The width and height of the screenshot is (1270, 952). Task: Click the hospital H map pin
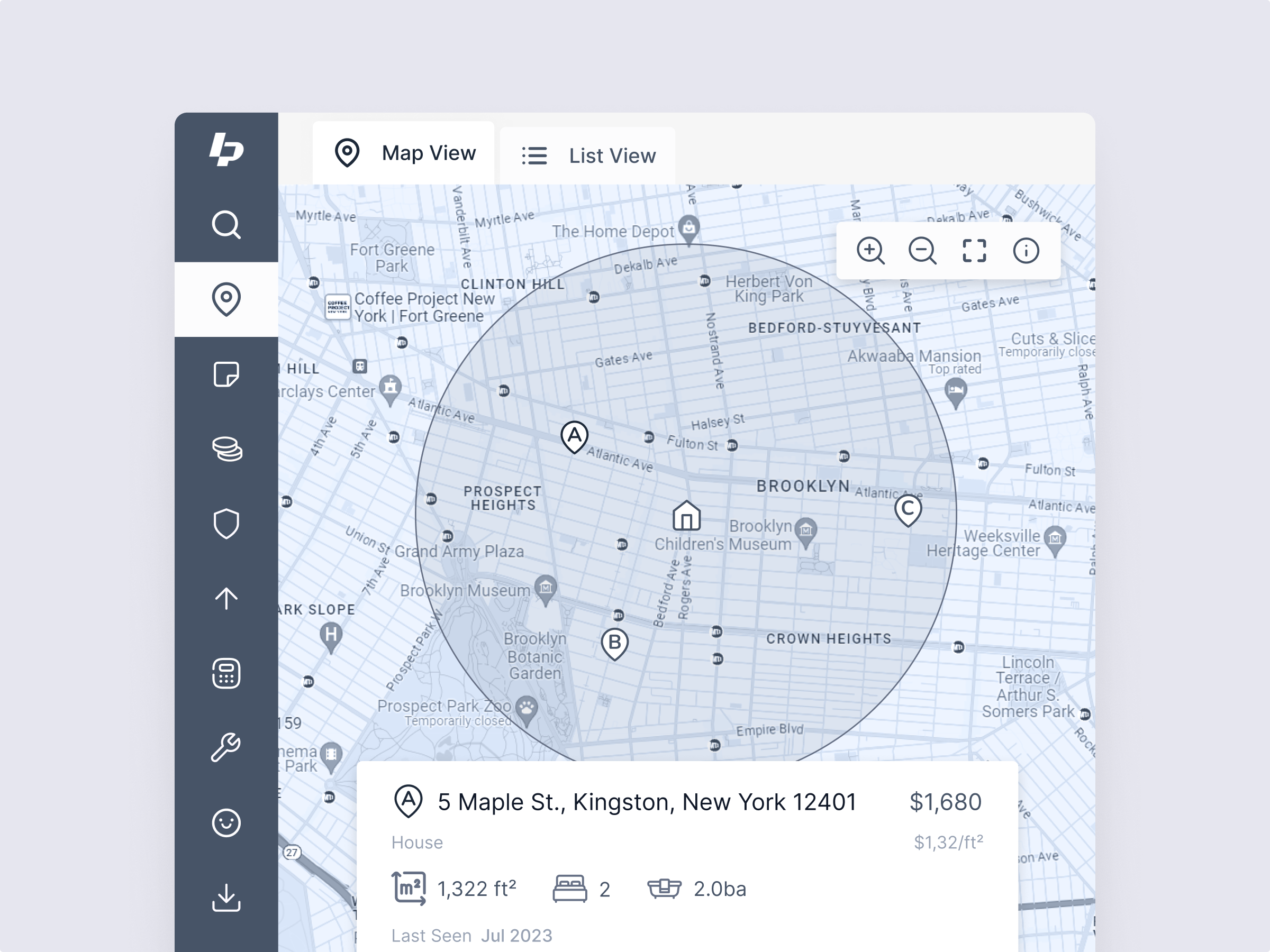point(331,637)
